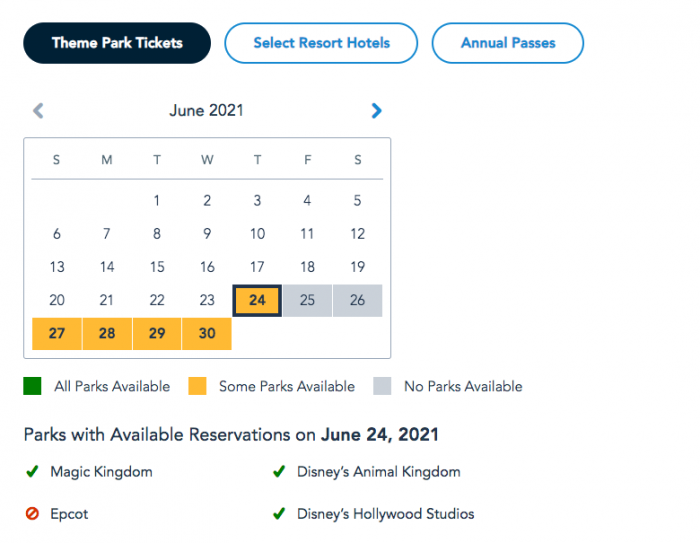Select June 27 on the calendar
700x543 pixels.
57,334
